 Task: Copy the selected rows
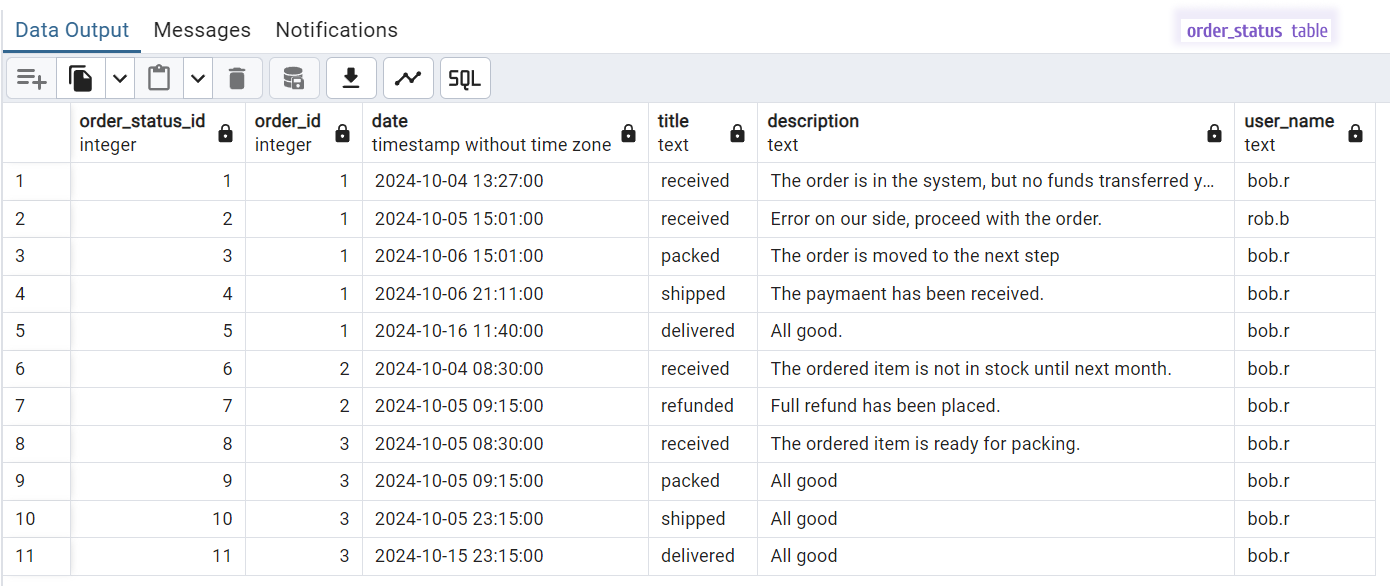tap(81, 77)
